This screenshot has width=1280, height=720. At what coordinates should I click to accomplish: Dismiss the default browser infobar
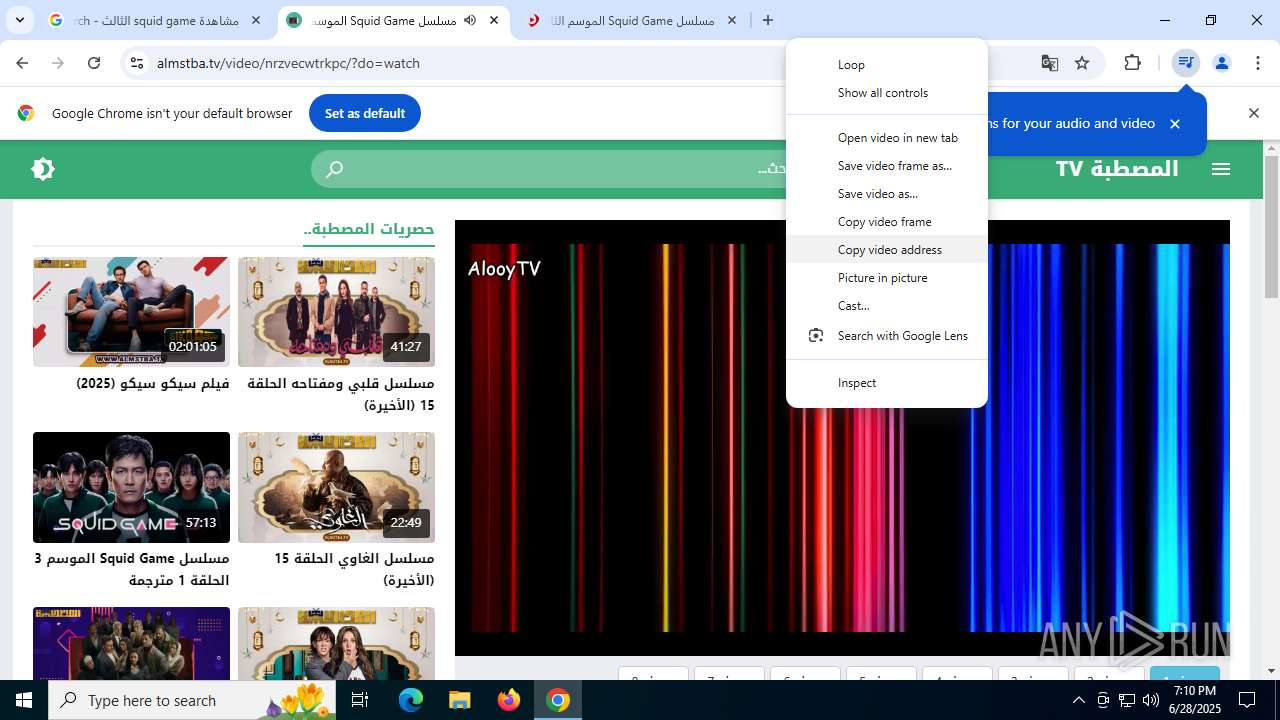1254,113
